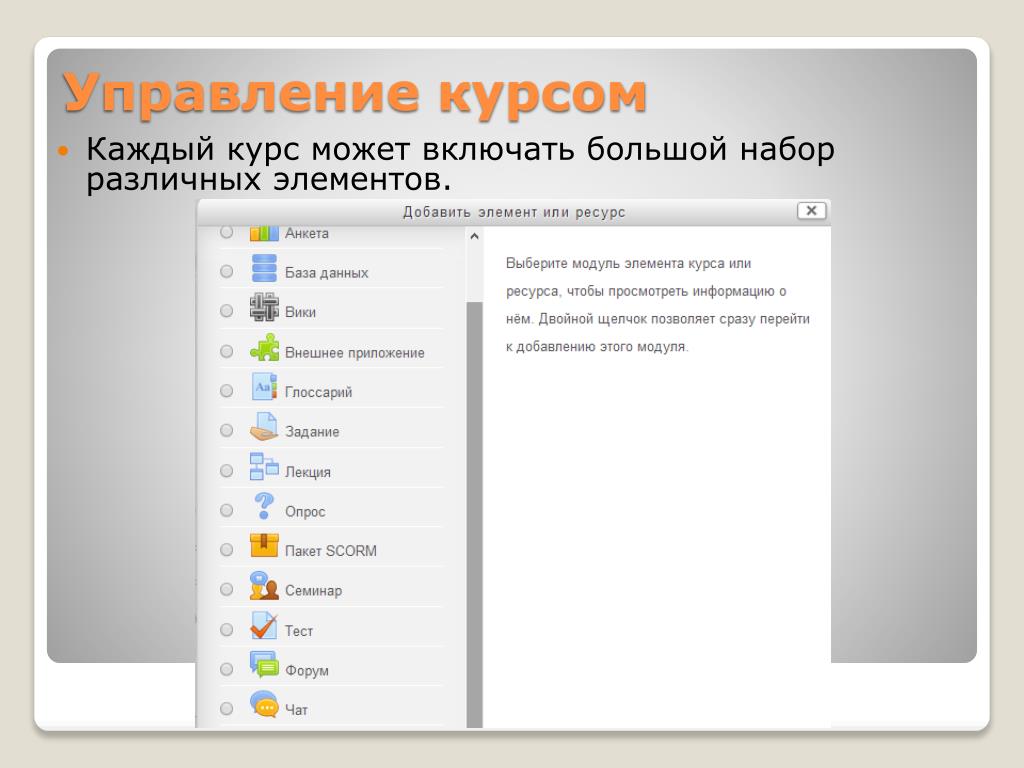Select the Опрос radio button
Image resolution: width=1024 pixels, height=768 pixels.
[227, 510]
